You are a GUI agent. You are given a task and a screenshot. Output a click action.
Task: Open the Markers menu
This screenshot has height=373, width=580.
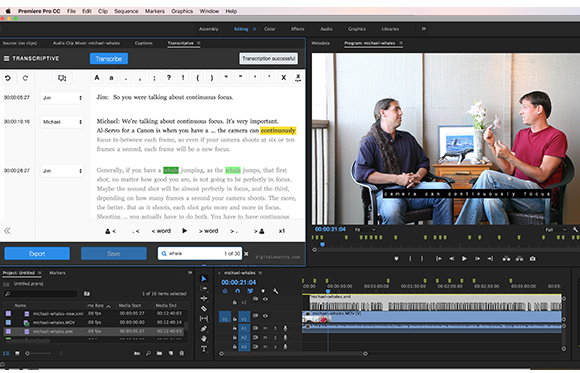pos(155,11)
